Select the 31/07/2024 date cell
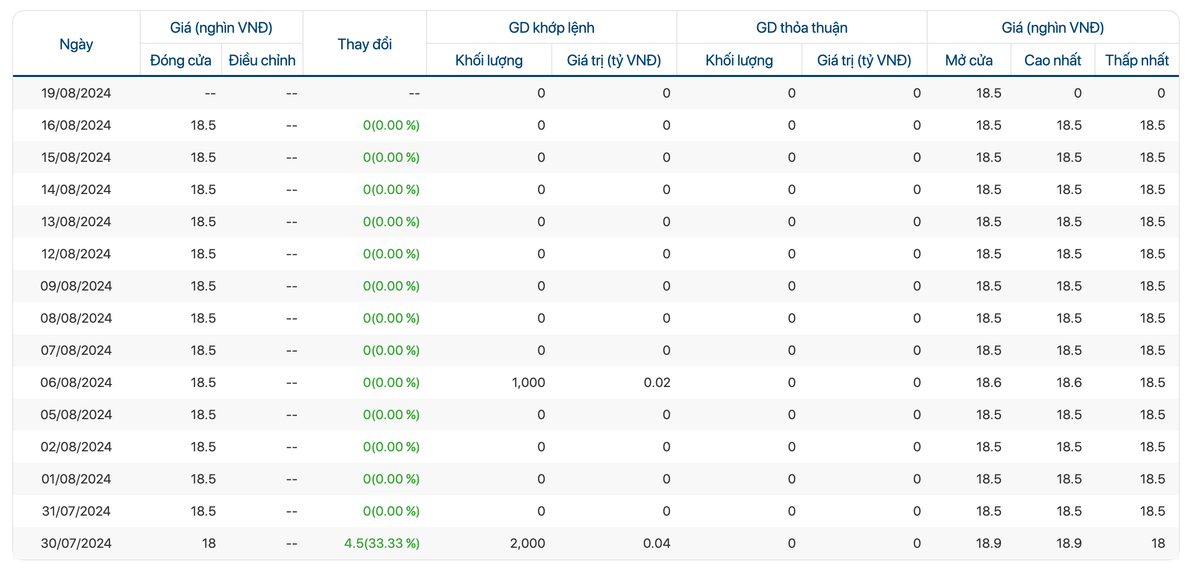Screen dimensions: 1200x569 76,511
